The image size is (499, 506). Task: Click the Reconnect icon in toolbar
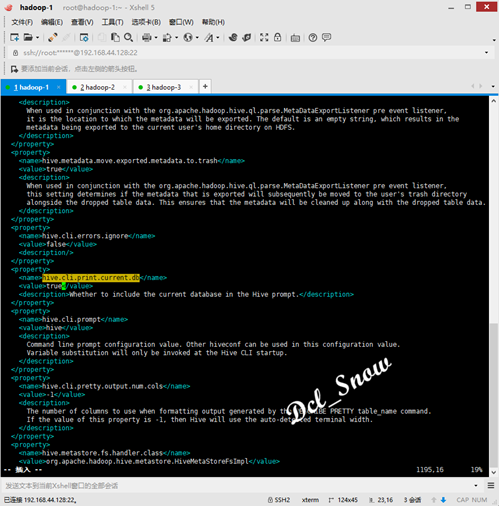(53, 38)
